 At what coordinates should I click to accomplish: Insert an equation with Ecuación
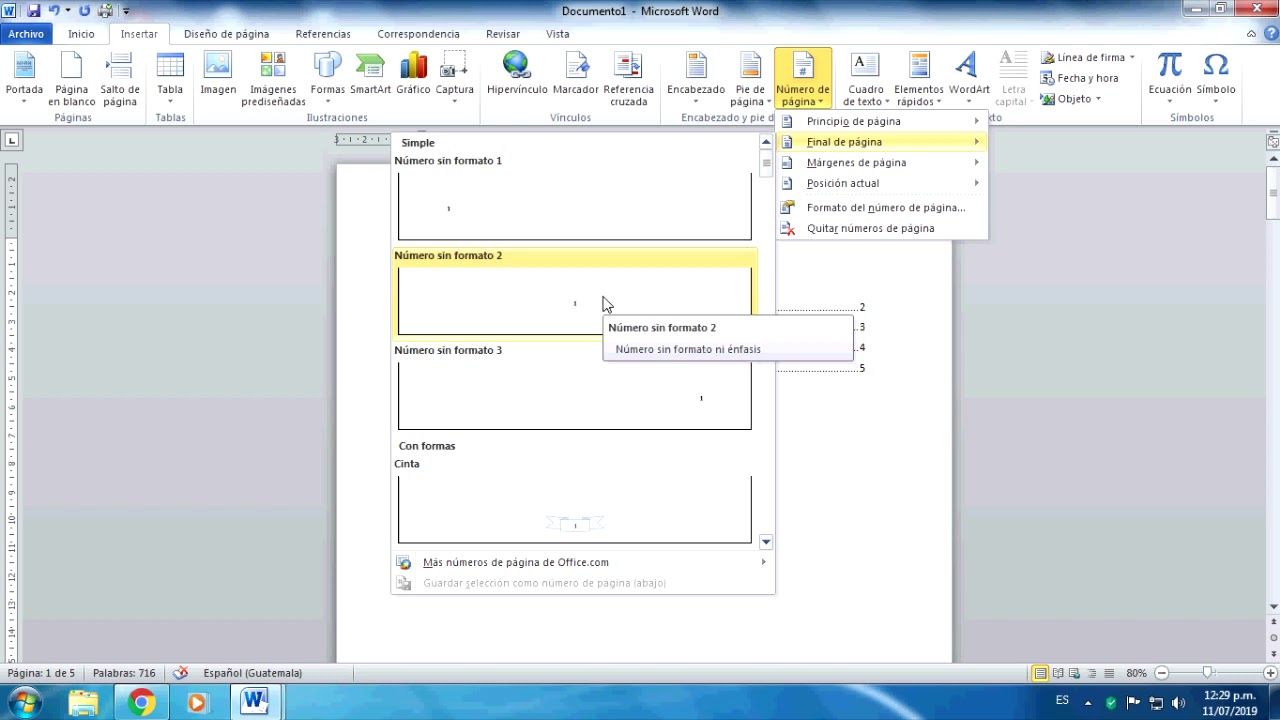1169,79
